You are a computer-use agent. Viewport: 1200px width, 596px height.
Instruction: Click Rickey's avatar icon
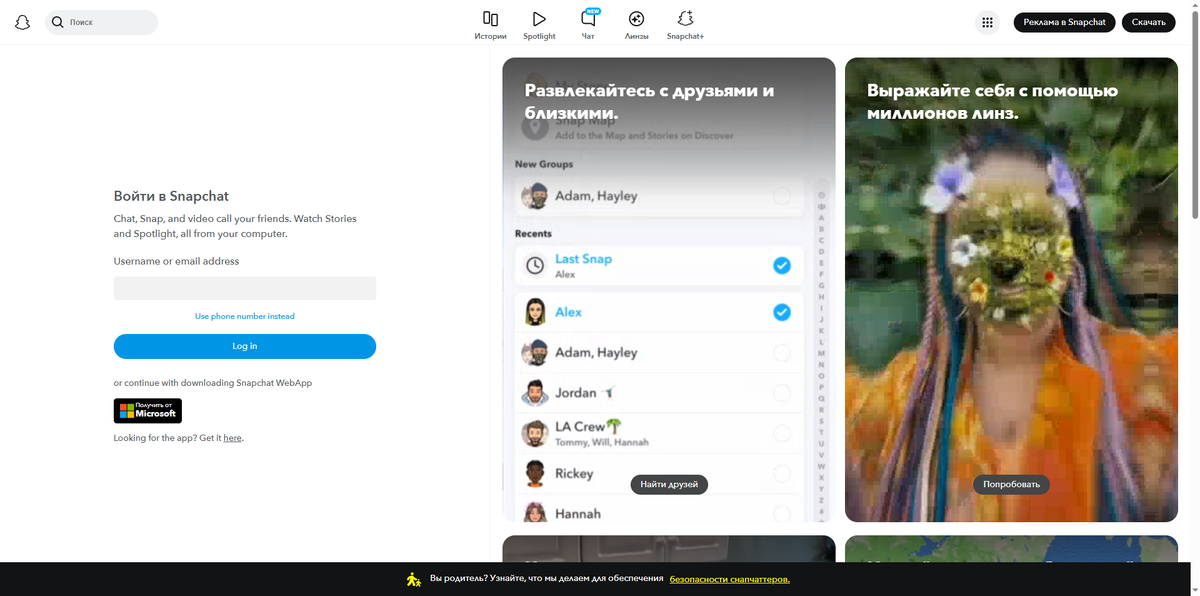click(535, 473)
